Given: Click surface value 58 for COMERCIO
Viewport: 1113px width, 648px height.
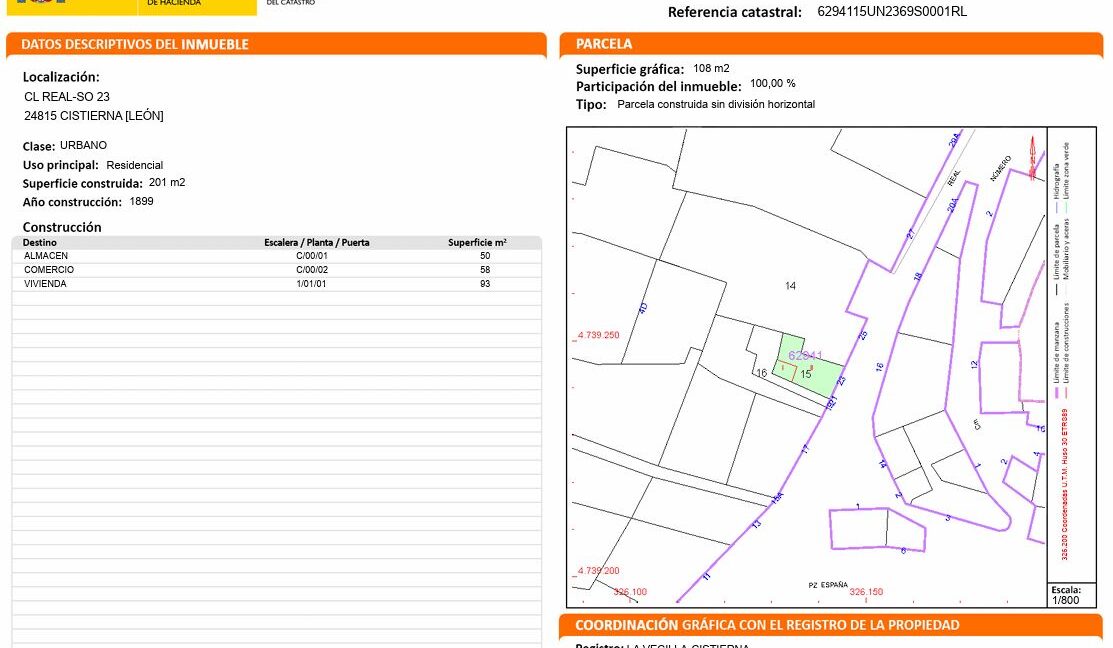Looking at the screenshot, I should 486,270.
